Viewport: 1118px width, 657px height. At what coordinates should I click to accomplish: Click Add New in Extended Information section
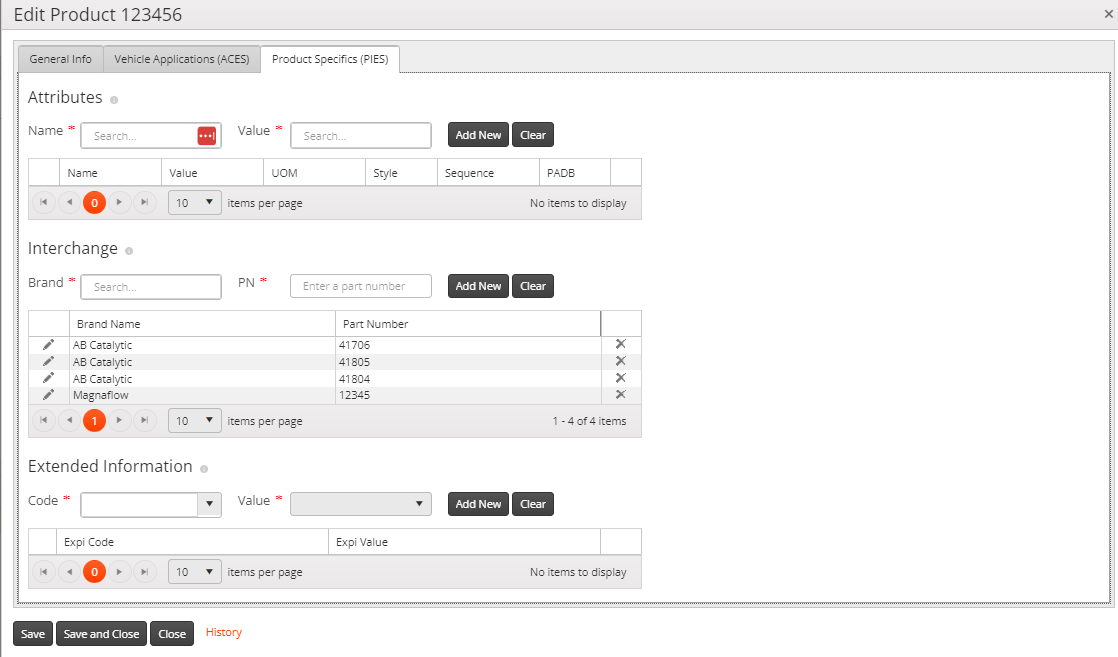click(478, 504)
